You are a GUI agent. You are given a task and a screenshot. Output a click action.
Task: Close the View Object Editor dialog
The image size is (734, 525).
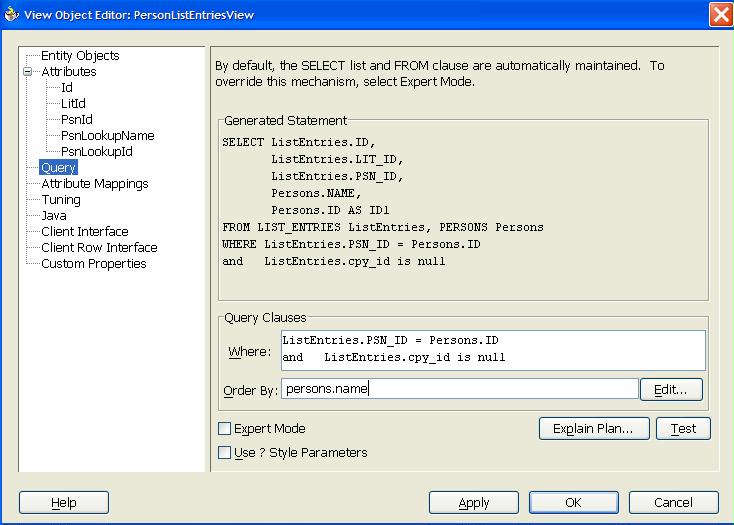click(721, 15)
